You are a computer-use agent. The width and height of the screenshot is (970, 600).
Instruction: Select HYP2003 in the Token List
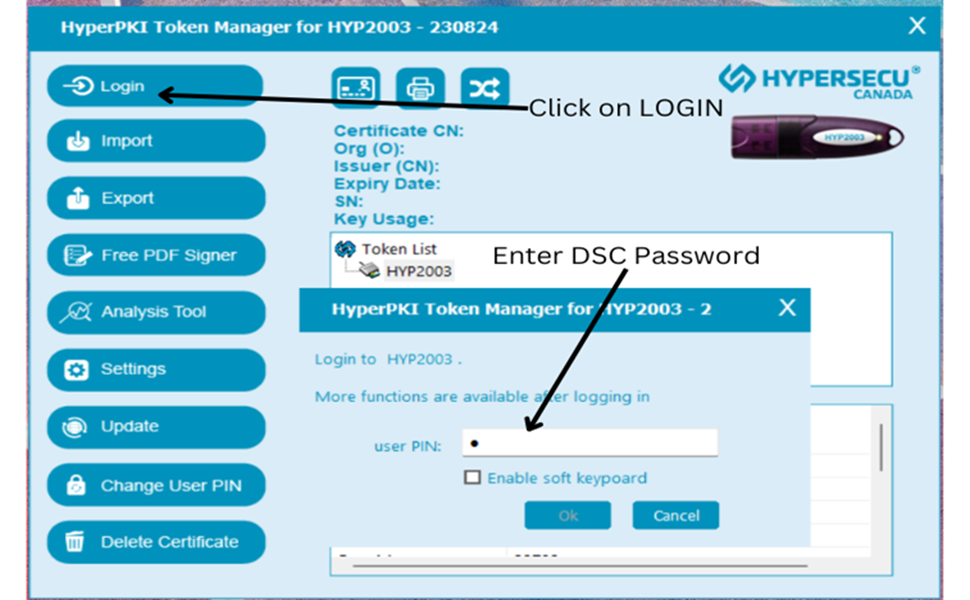pyautogui.click(x=419, y=271)
